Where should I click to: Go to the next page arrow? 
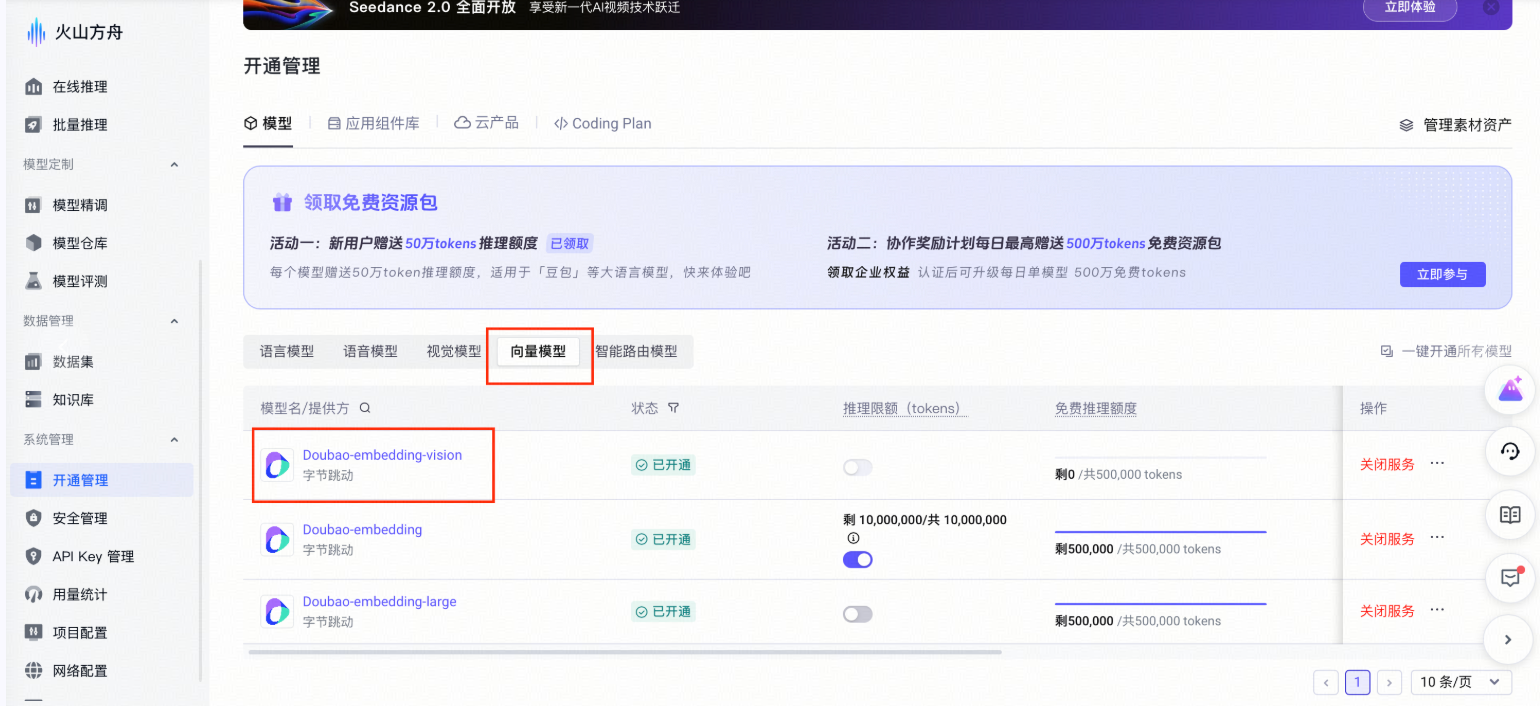click(x=1389, y=683)
